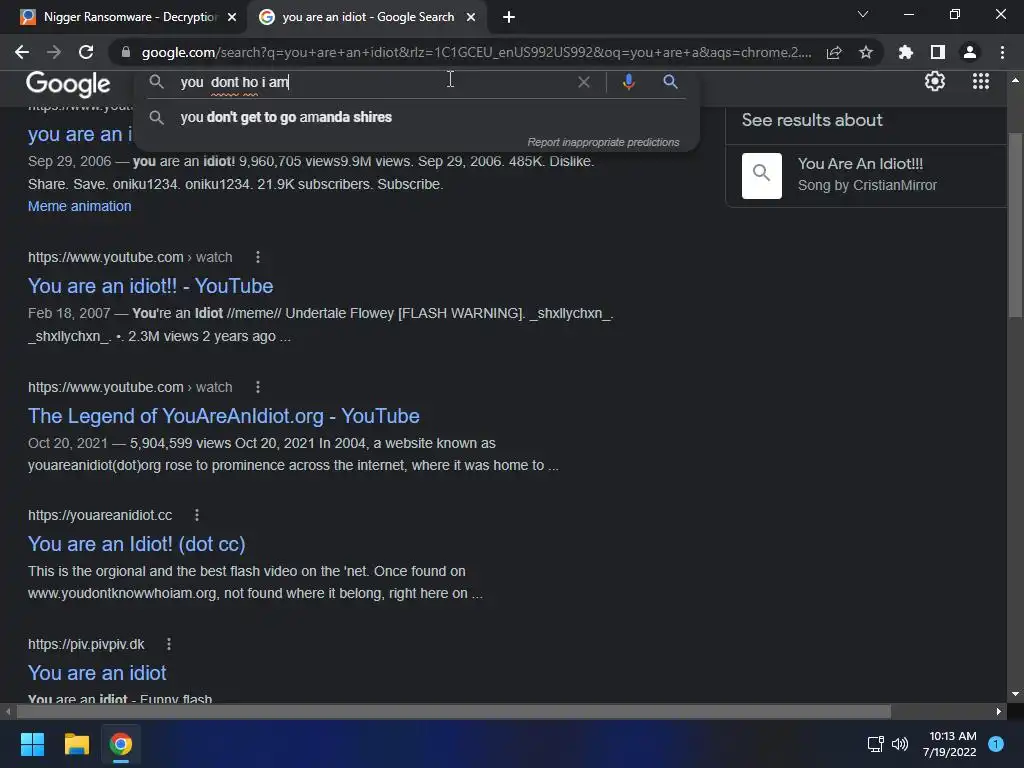Image resolution: width=1024 pixels, height=768 pixels.
Task: Open the Chrome profile icon
Action: click(970, 52)
